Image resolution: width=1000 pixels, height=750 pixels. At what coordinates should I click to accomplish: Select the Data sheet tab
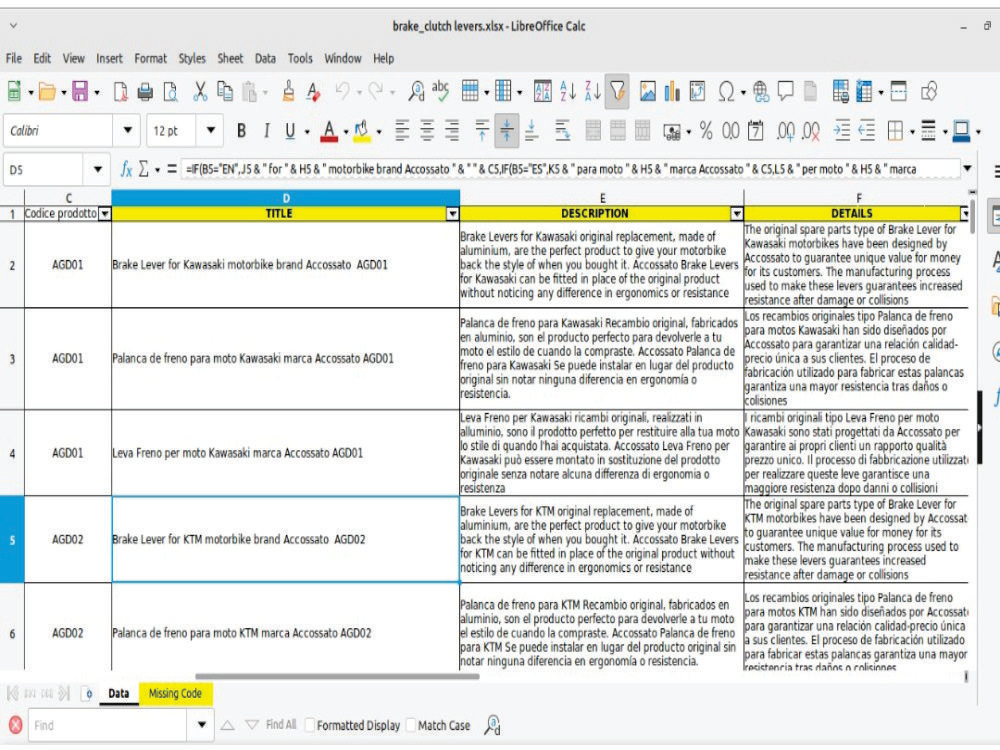(119, 693)
